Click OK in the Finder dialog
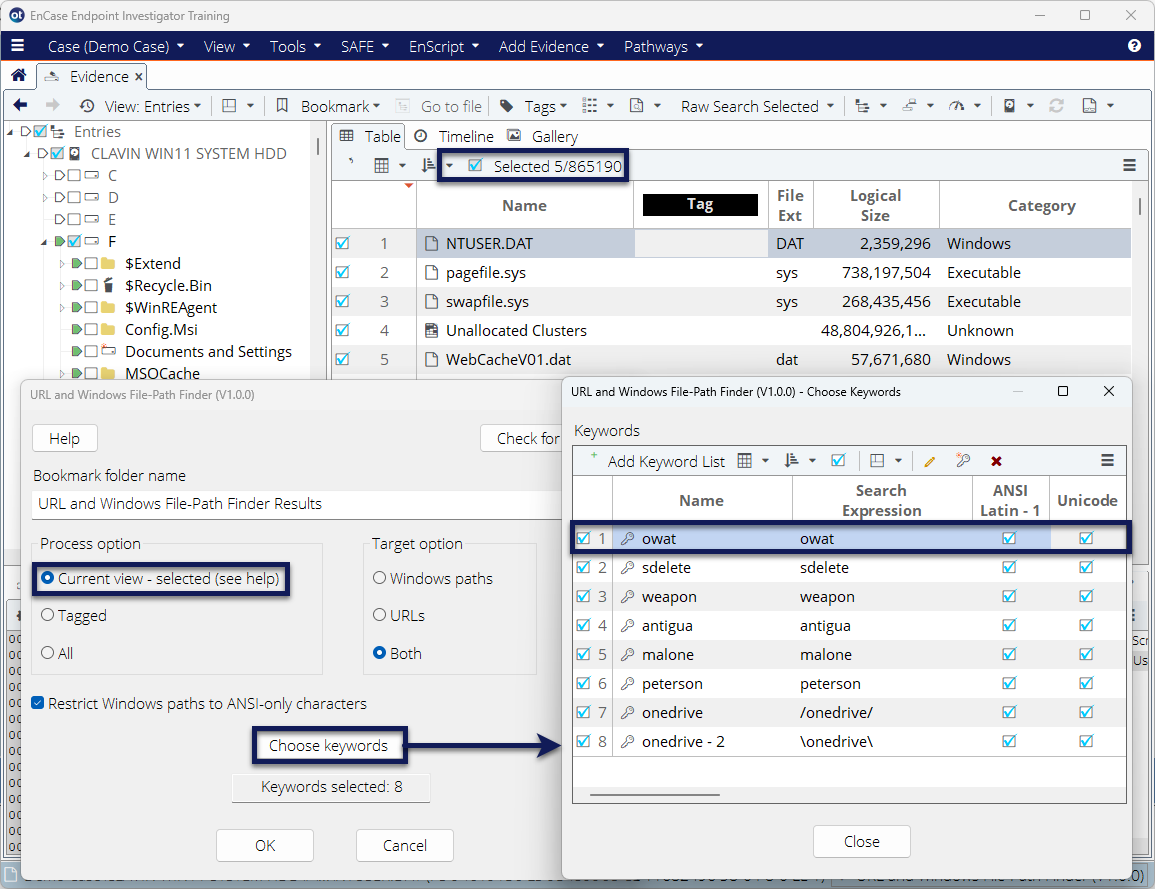This screenshot has width=1155, height=889. coord(265,846)
